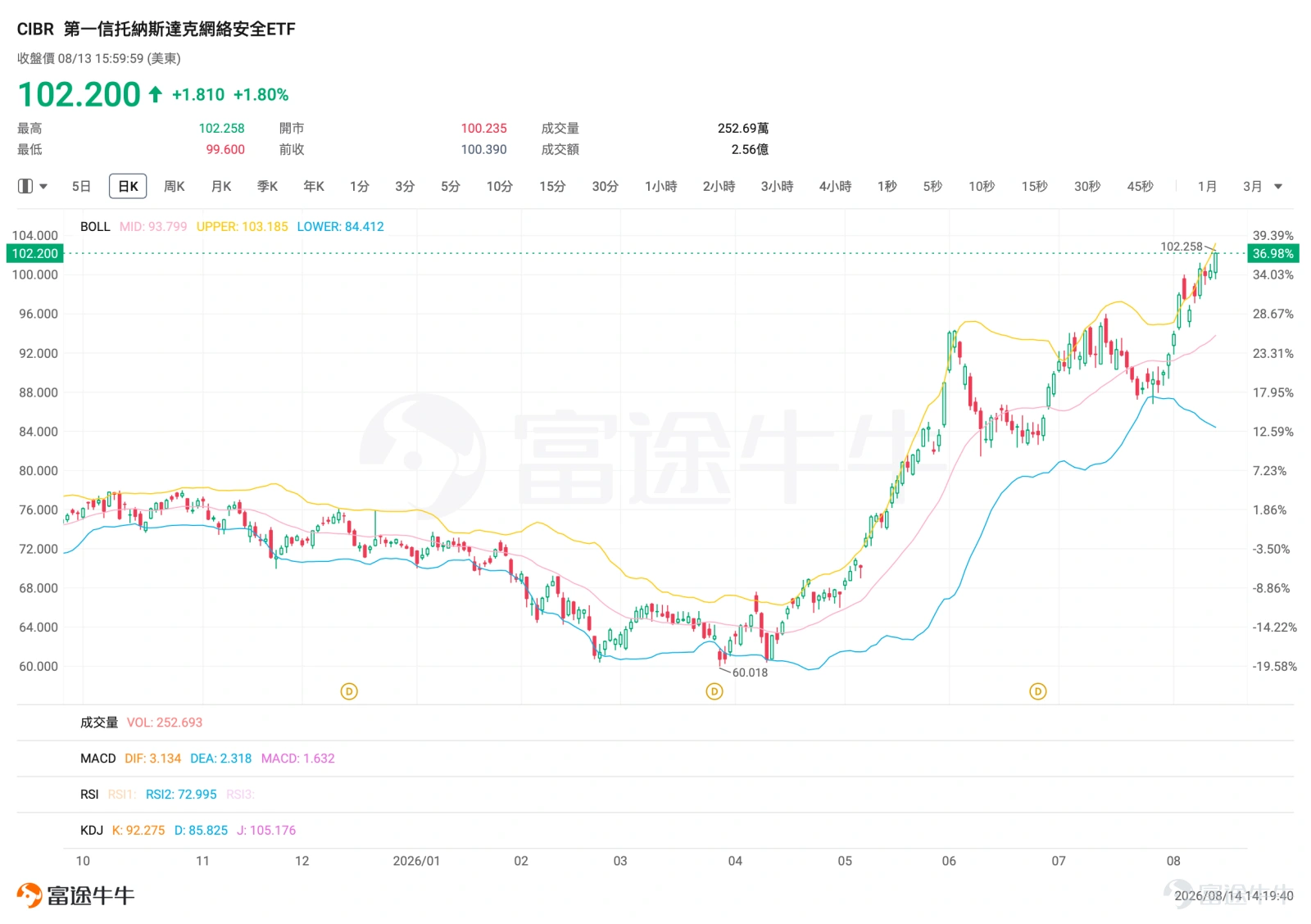Click the VOL: 252.693 value
Screen dimensions: 1311x924
[165, 722]
